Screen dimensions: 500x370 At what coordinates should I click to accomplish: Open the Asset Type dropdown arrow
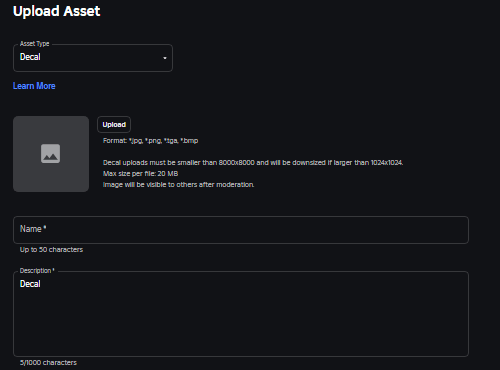tap(165, 58)
